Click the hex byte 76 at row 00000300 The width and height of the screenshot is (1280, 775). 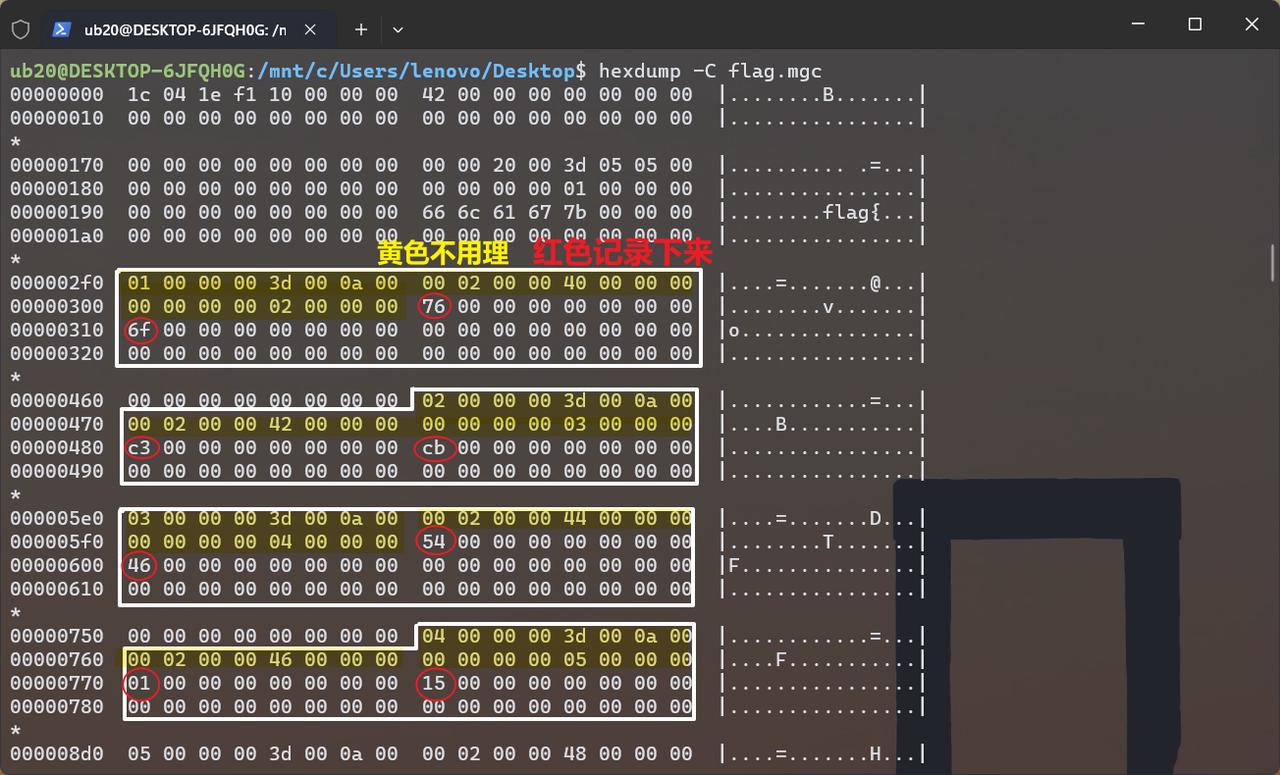pos(434,306)
